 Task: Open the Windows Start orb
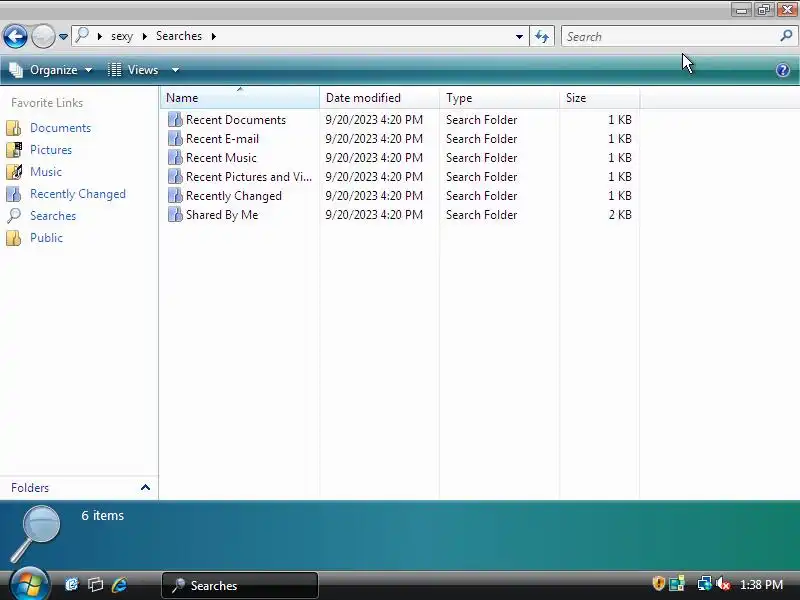point(29,584)
